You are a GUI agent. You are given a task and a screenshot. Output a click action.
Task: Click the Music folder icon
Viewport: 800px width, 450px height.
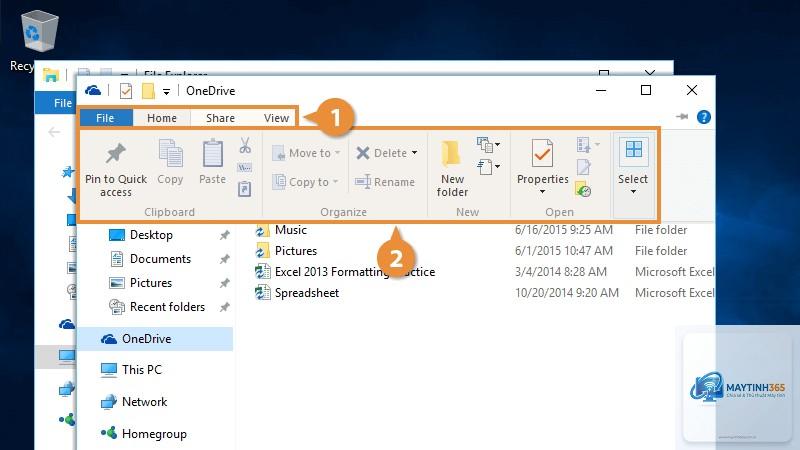[262, 230]
